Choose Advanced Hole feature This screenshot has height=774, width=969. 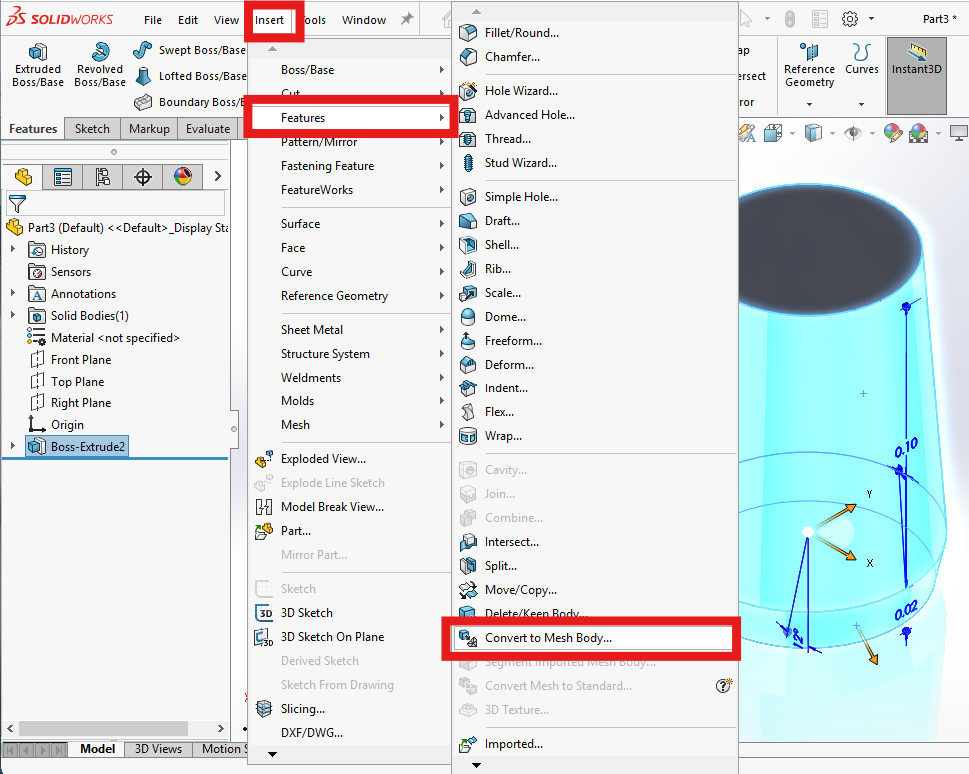[596, 115]
